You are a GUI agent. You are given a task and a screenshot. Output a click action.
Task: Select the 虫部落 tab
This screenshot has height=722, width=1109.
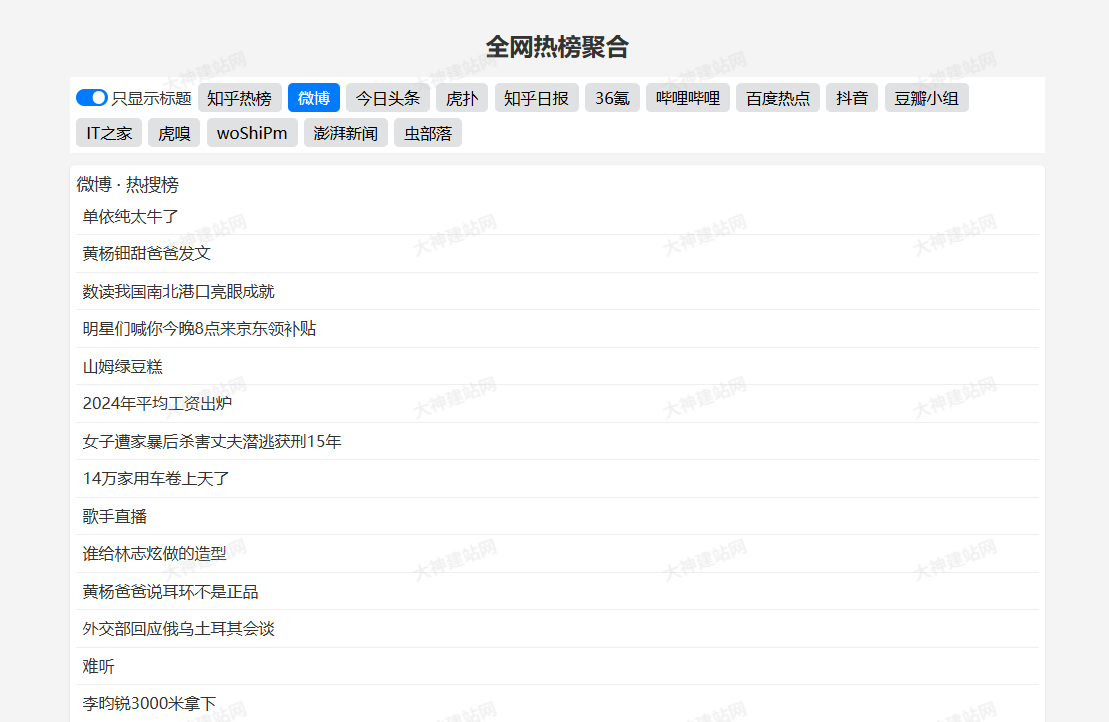point(428,133)
